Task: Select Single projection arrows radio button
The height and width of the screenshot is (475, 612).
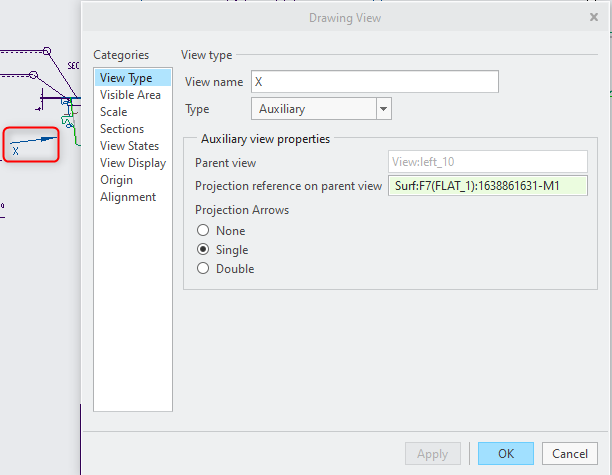Action: [x=203, y=250]
